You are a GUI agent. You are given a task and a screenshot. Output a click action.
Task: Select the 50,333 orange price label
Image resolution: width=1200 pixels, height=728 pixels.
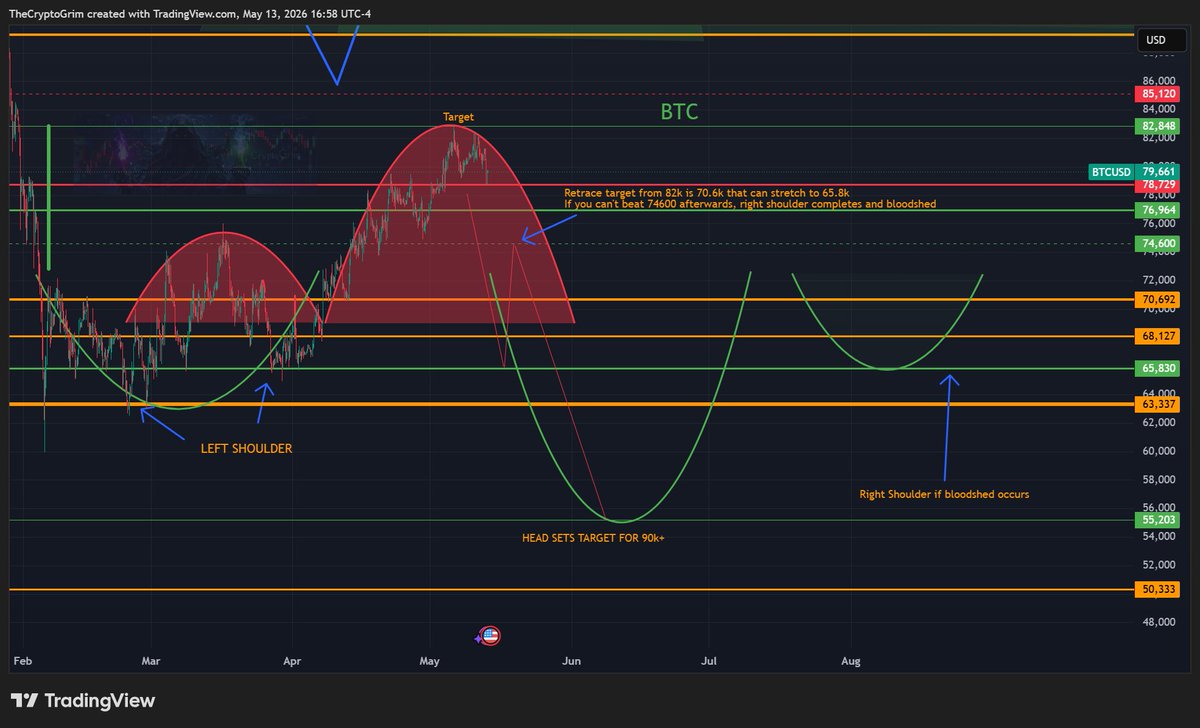[1156, 590]
